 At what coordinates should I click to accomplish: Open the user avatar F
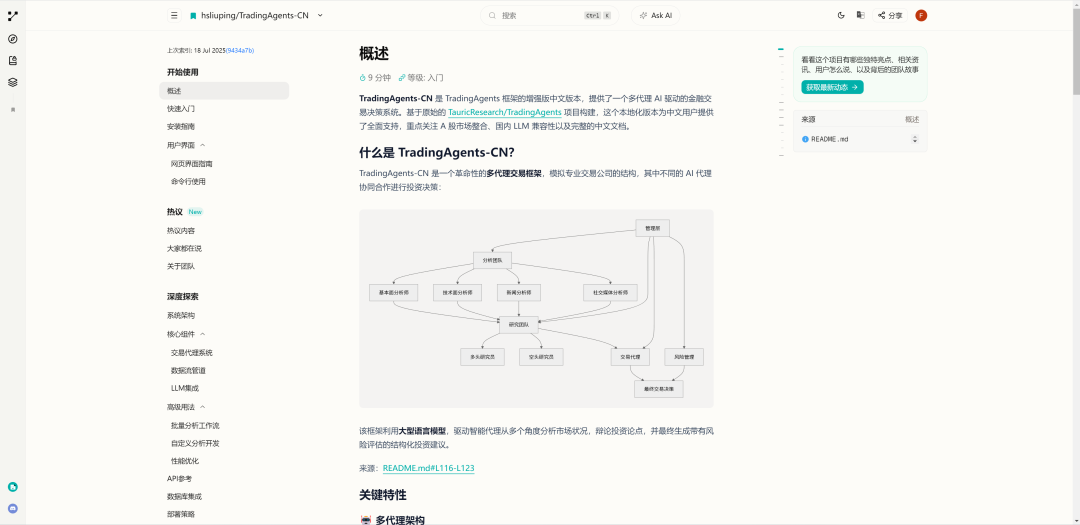click(921, 15)
